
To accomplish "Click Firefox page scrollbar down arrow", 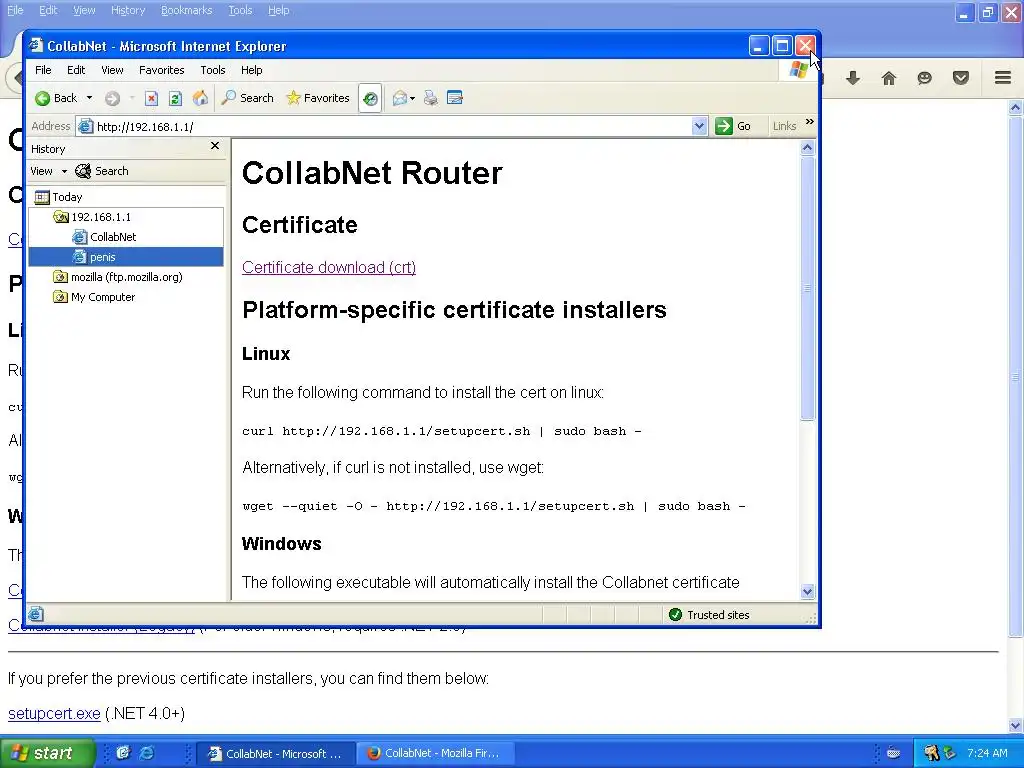I will click(1015, 726).
